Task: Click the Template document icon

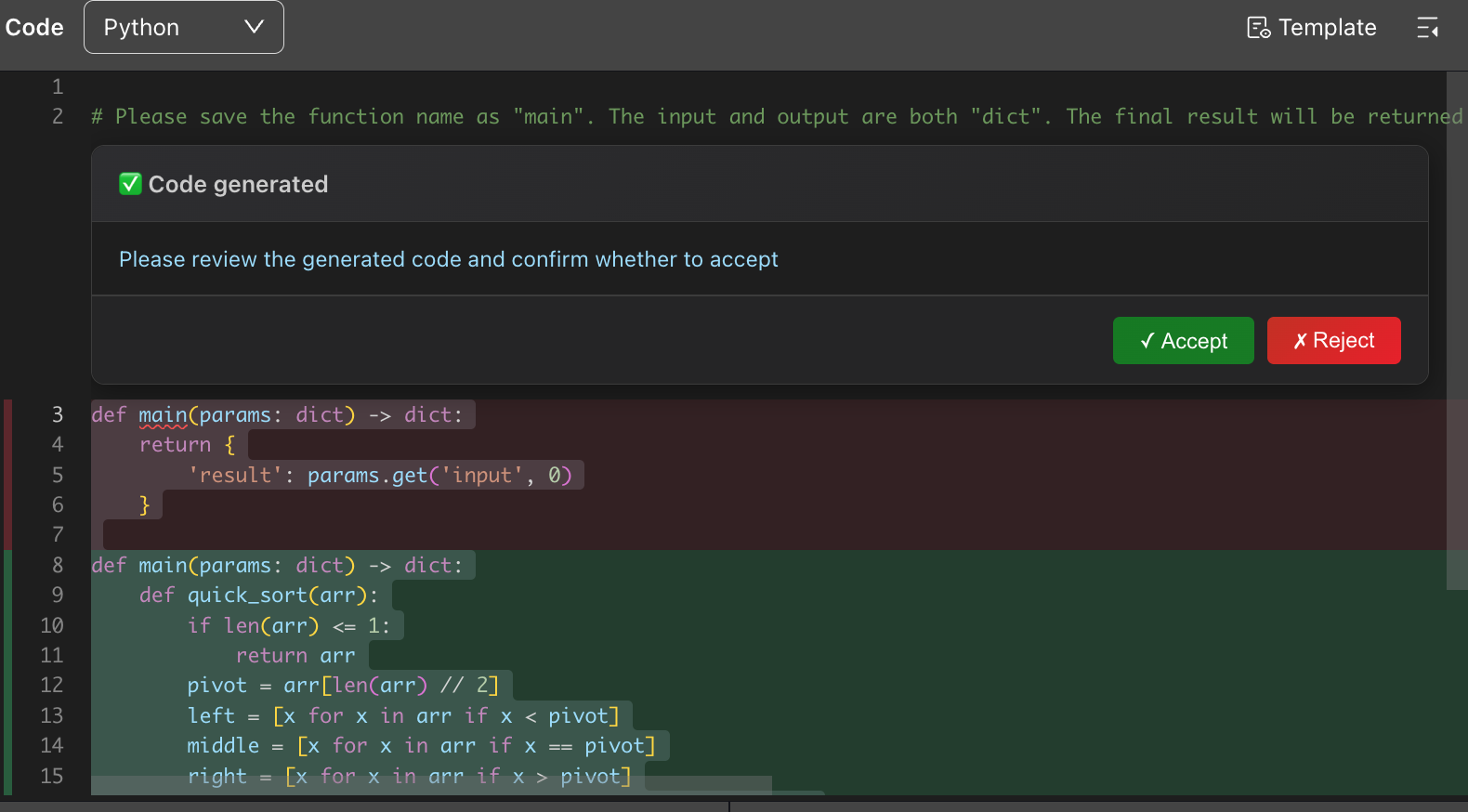Action: click(1258, 28)
